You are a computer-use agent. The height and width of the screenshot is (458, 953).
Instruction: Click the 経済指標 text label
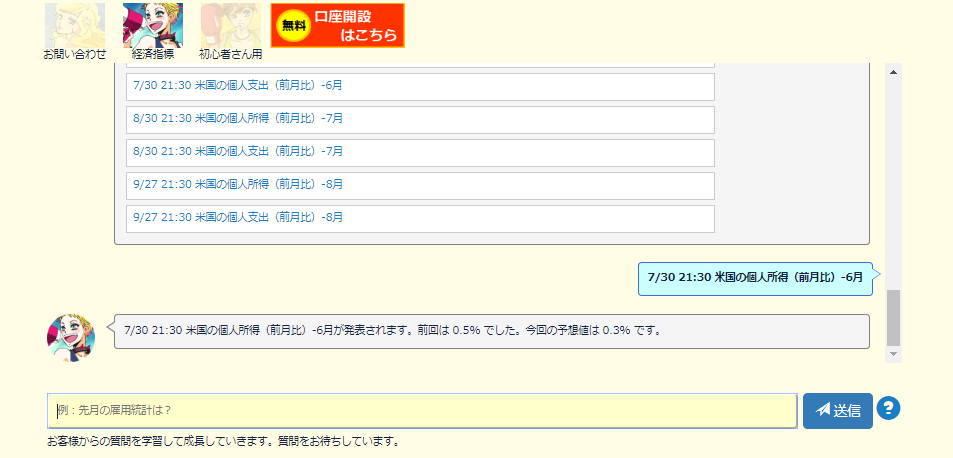[x=152, y=55]
